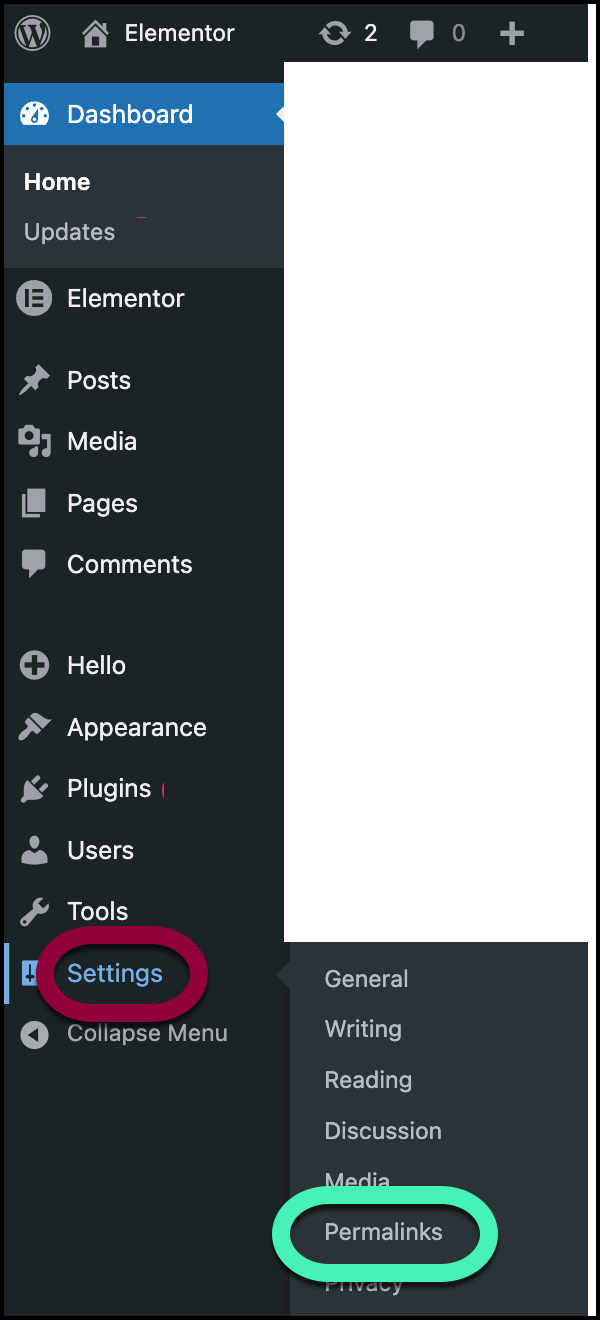Click the updates refresh icon
This screenshot has width=600, height=1320.
click(x=334, y=34)
